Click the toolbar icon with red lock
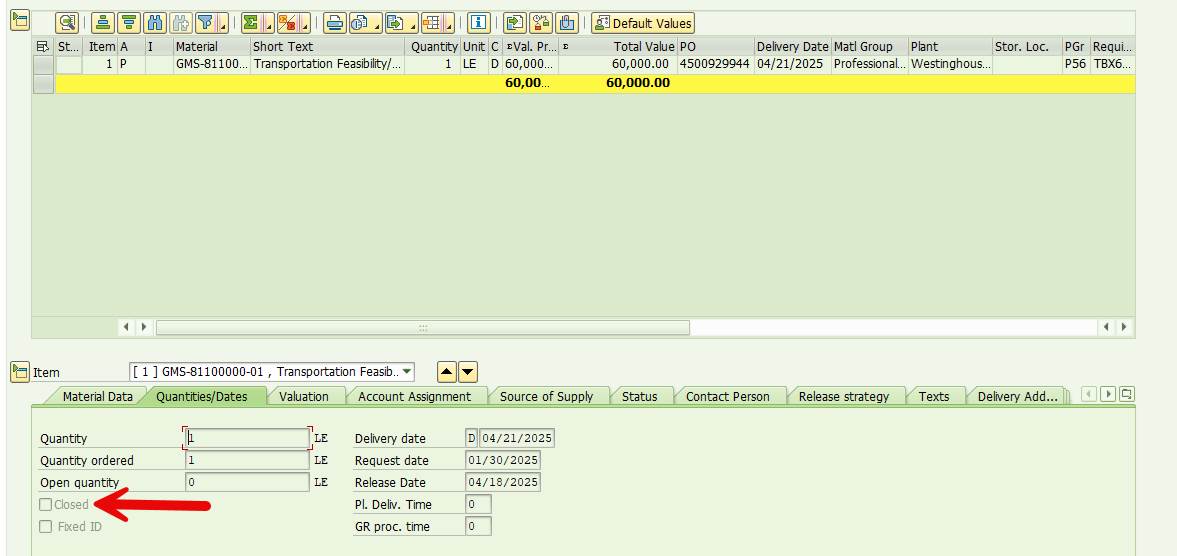 [x=541, y=23]
